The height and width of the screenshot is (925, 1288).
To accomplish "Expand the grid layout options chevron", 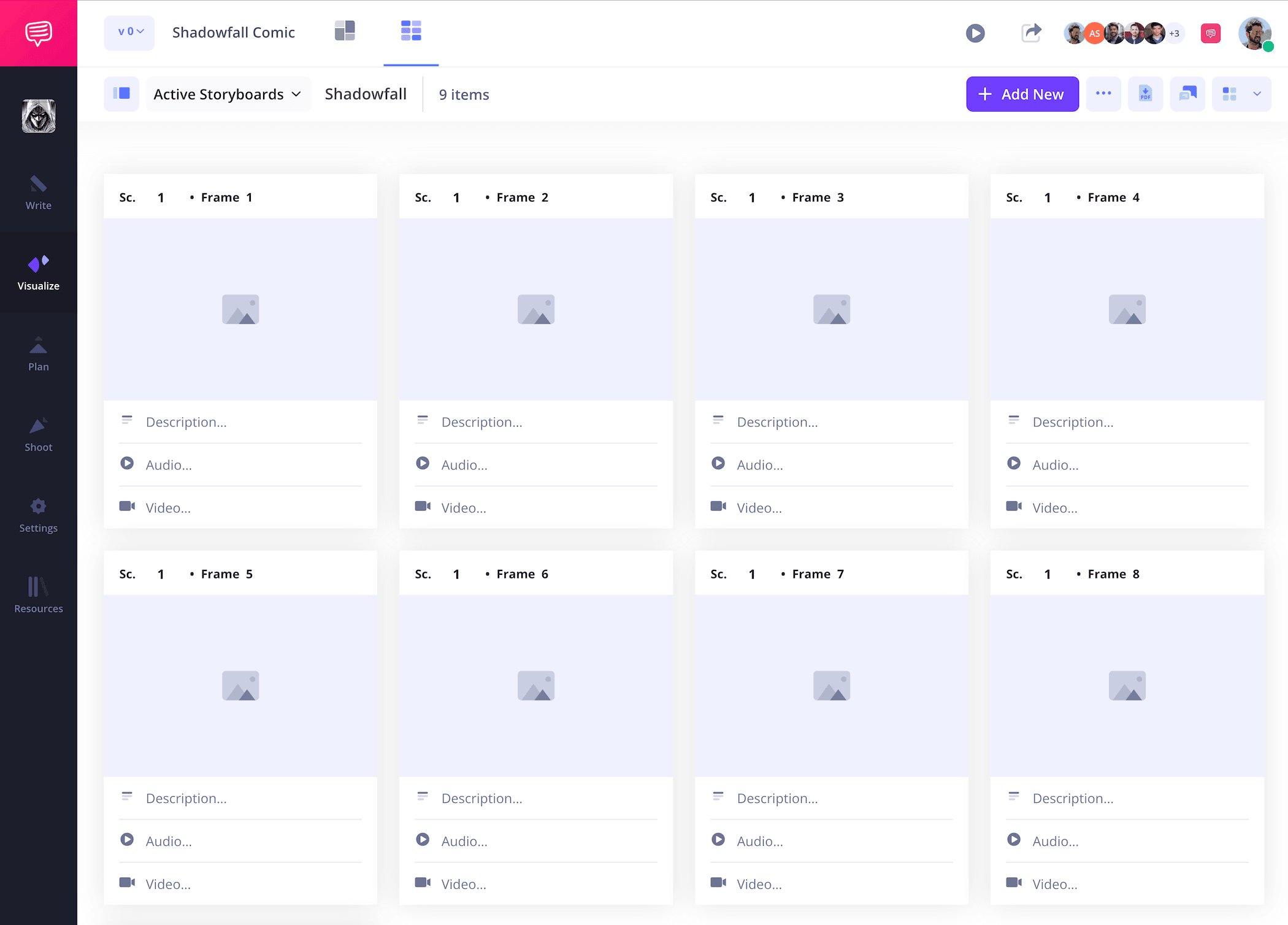I will coord(1257,94).
